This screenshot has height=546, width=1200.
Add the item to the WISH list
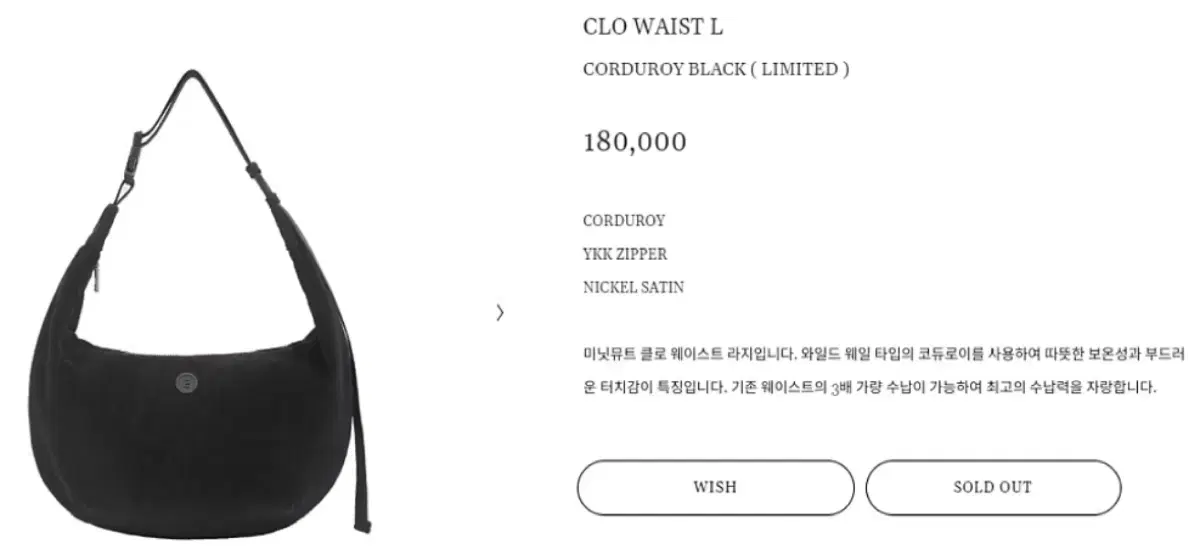coord(715,487)
